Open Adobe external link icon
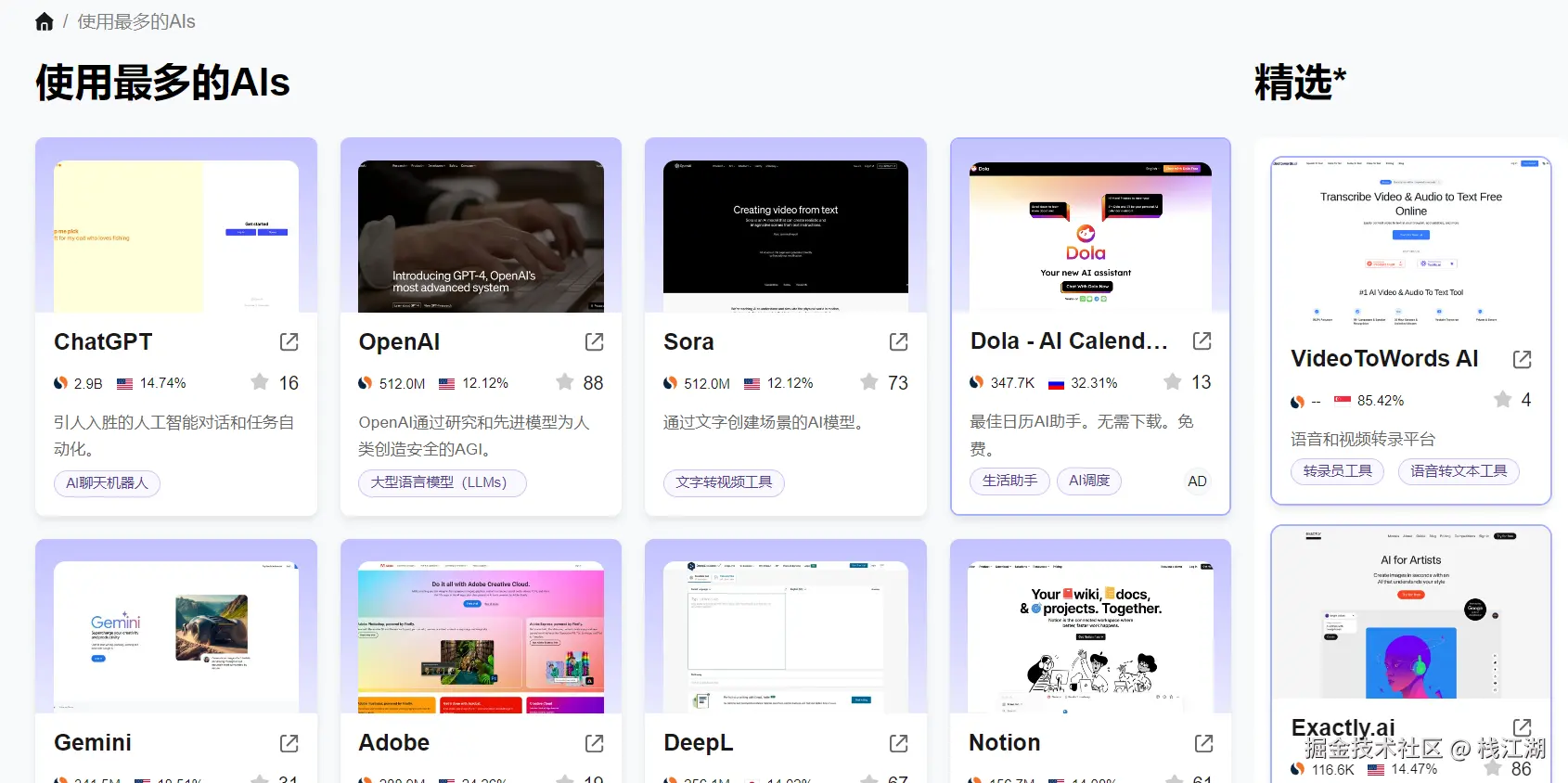The image size is (1568, 783). click(595, 743)
